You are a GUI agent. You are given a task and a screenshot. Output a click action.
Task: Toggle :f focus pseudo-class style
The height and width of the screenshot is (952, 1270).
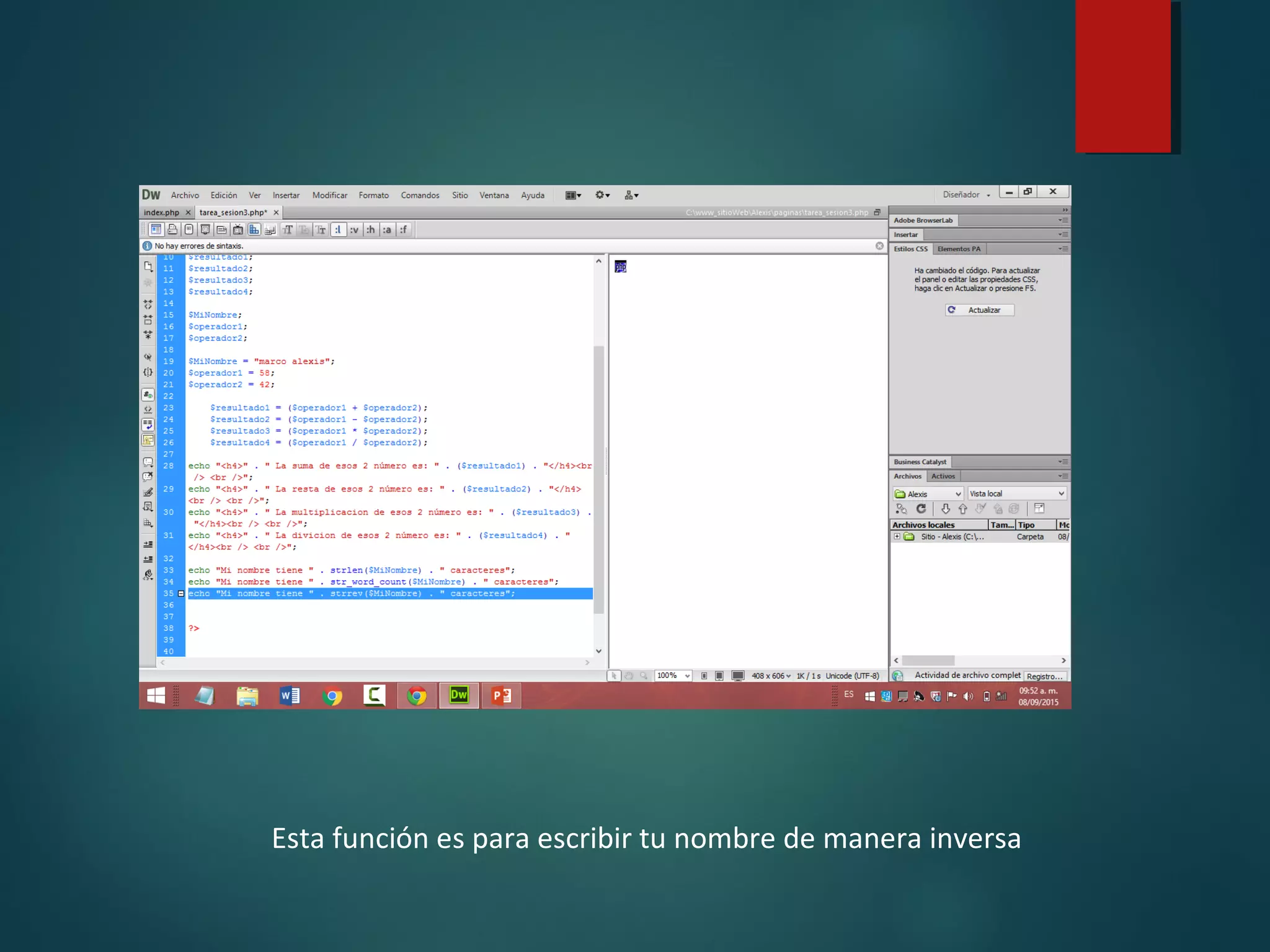[403, 230]
